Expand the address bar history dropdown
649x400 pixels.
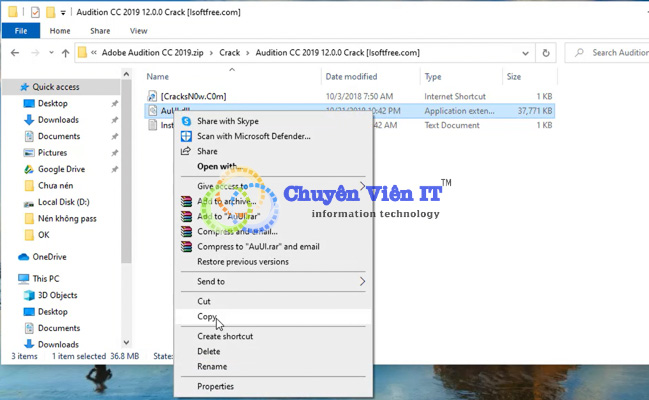tap(525, 53)
